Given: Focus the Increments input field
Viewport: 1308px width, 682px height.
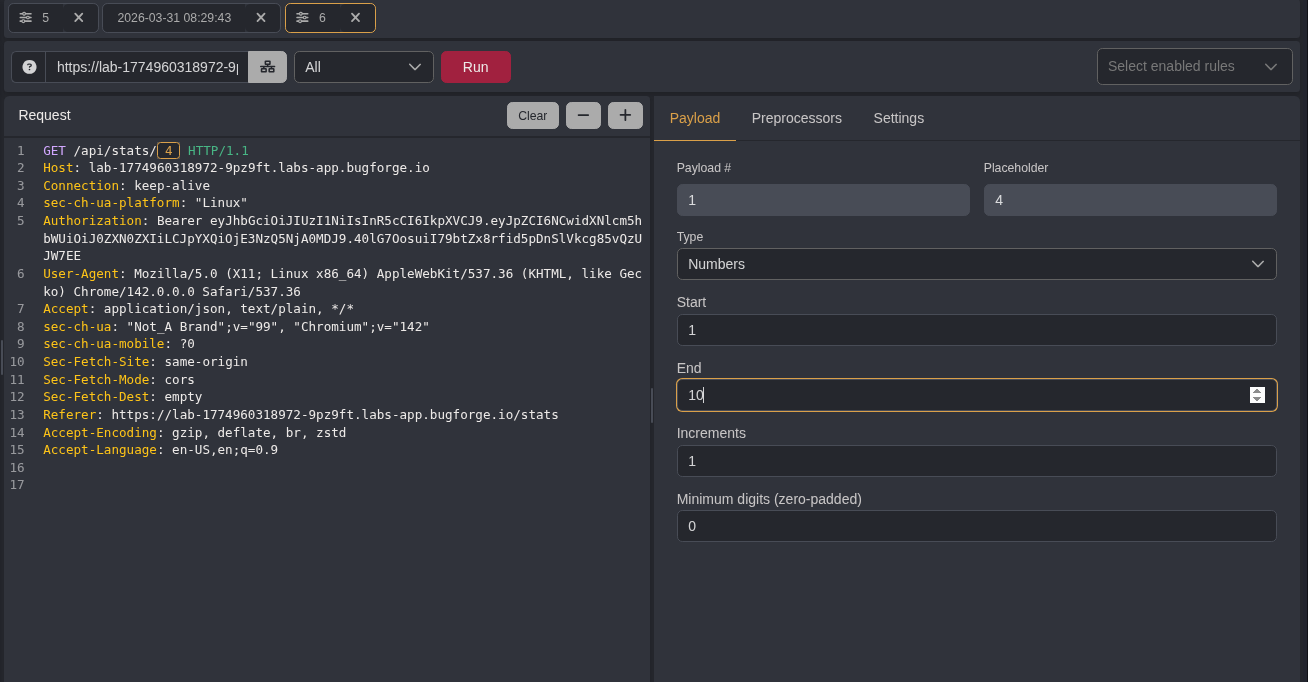Looking at the screenshot, I should point(976,461).
